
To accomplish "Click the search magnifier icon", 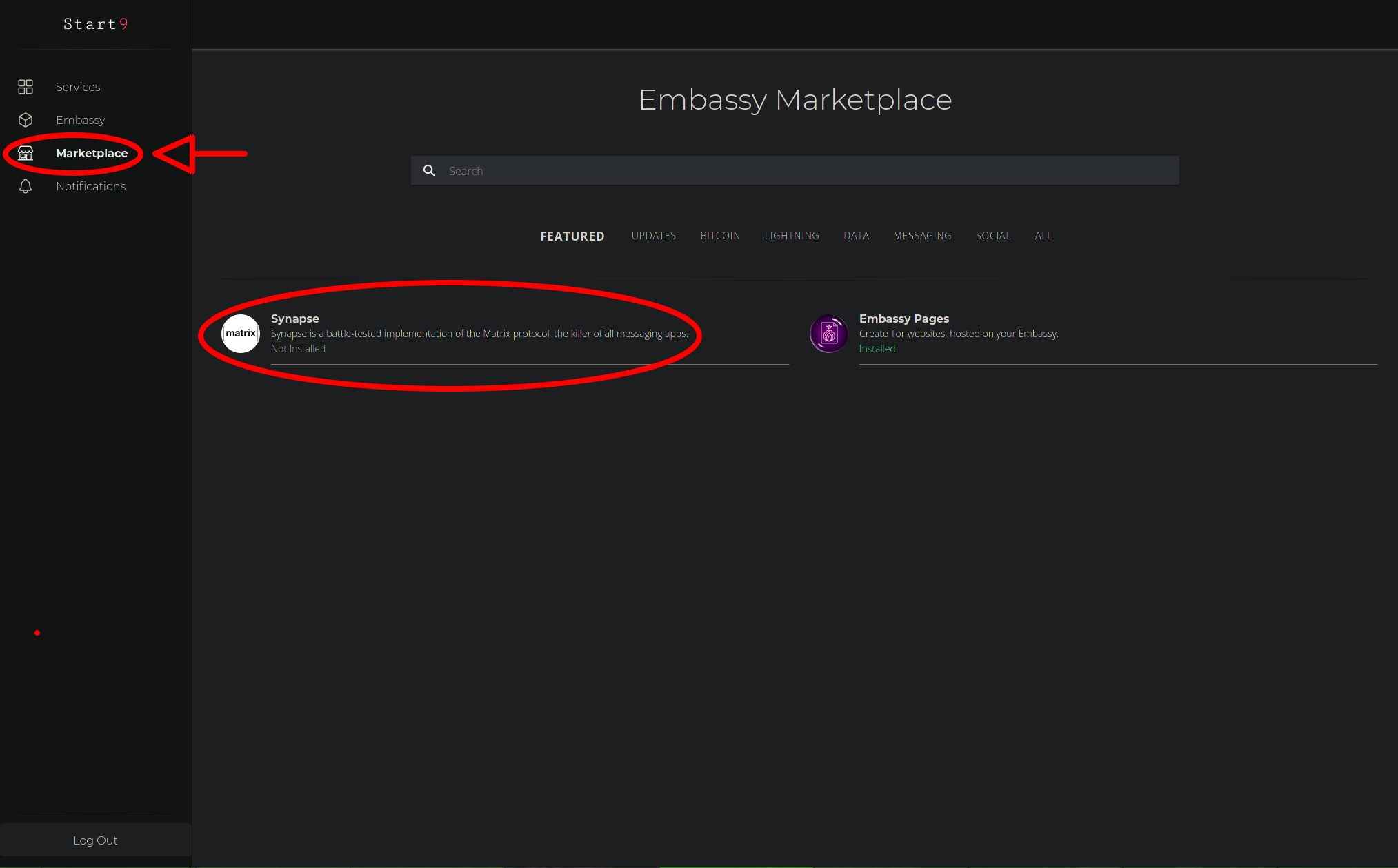I will [x=429, y=171].
